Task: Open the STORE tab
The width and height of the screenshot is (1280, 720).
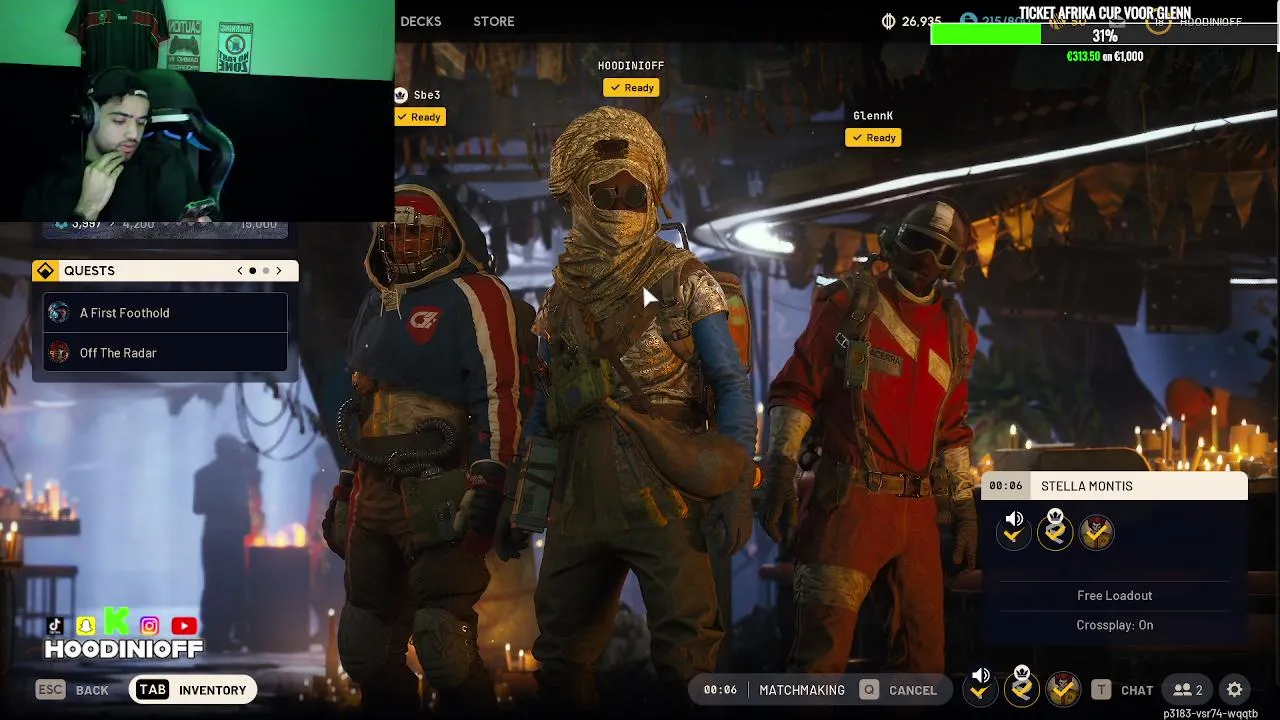Action: (x=494, y=21)
